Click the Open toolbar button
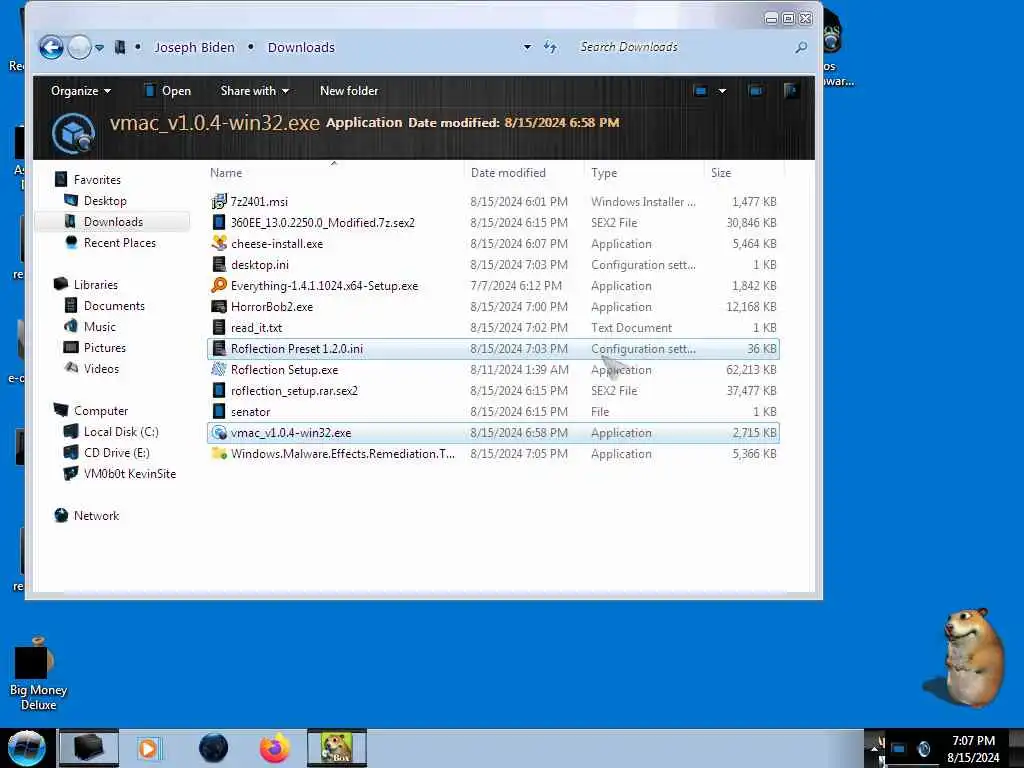The image size is (1024, 768). pyautogui.click(x=168, y=91)
